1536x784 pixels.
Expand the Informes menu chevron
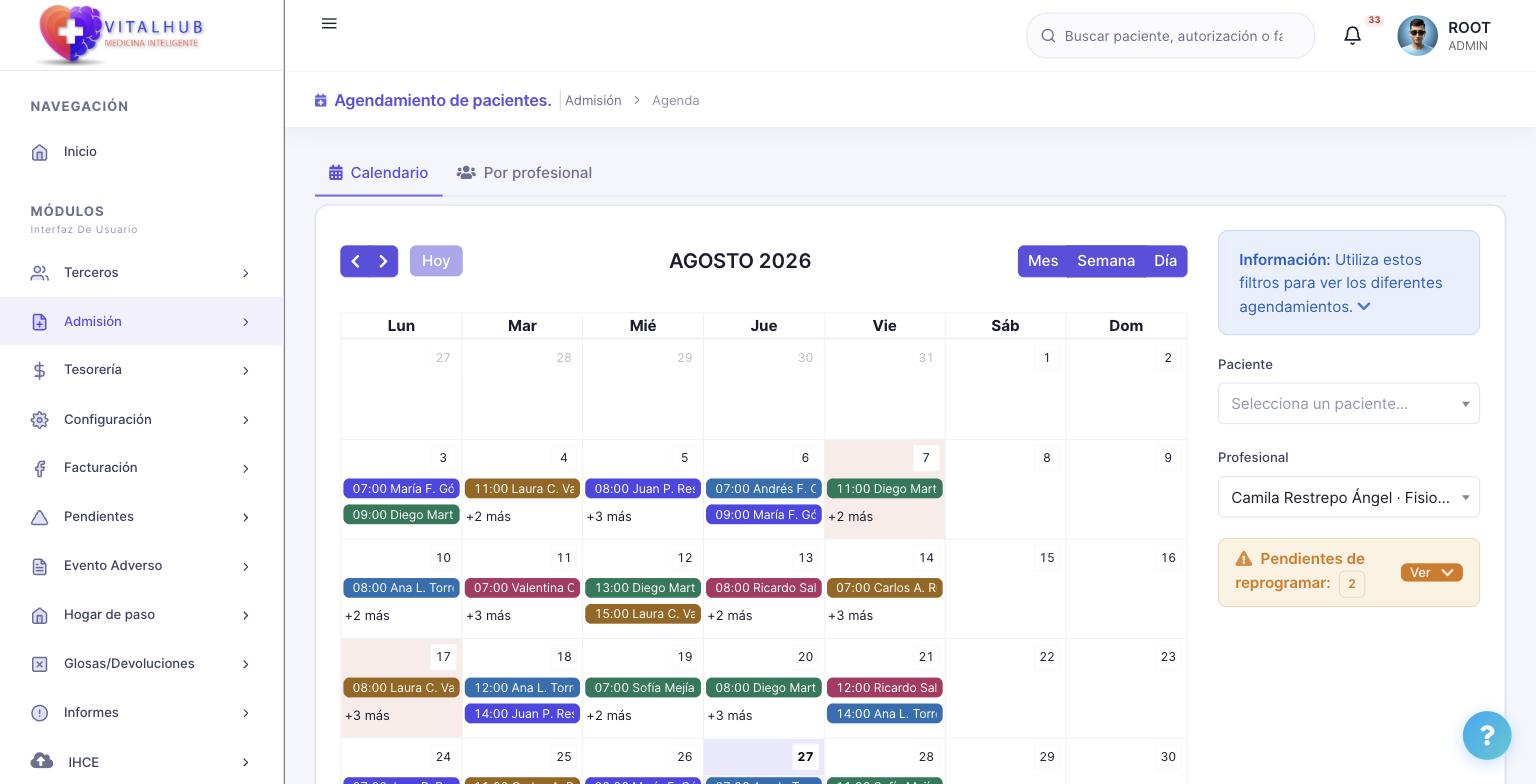tap(246, 713)
